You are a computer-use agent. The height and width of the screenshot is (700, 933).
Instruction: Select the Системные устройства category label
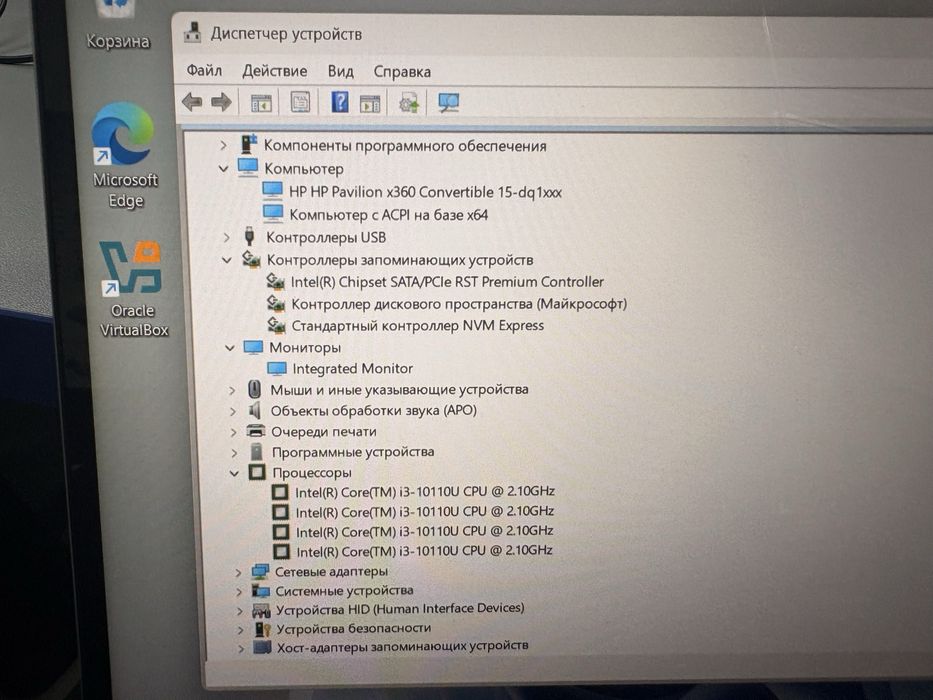tap(344, 590)
